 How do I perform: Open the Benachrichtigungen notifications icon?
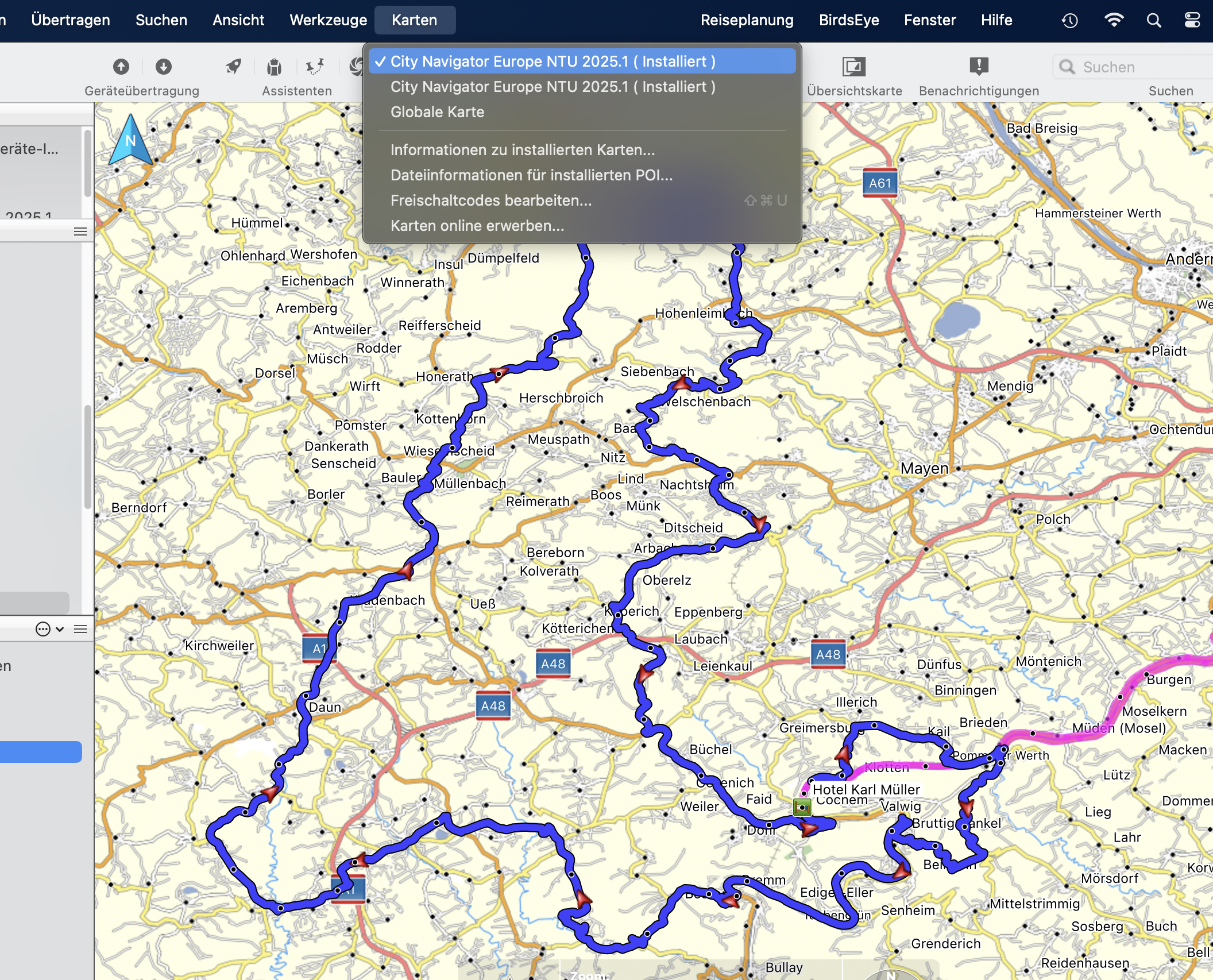tap(978, 67)
